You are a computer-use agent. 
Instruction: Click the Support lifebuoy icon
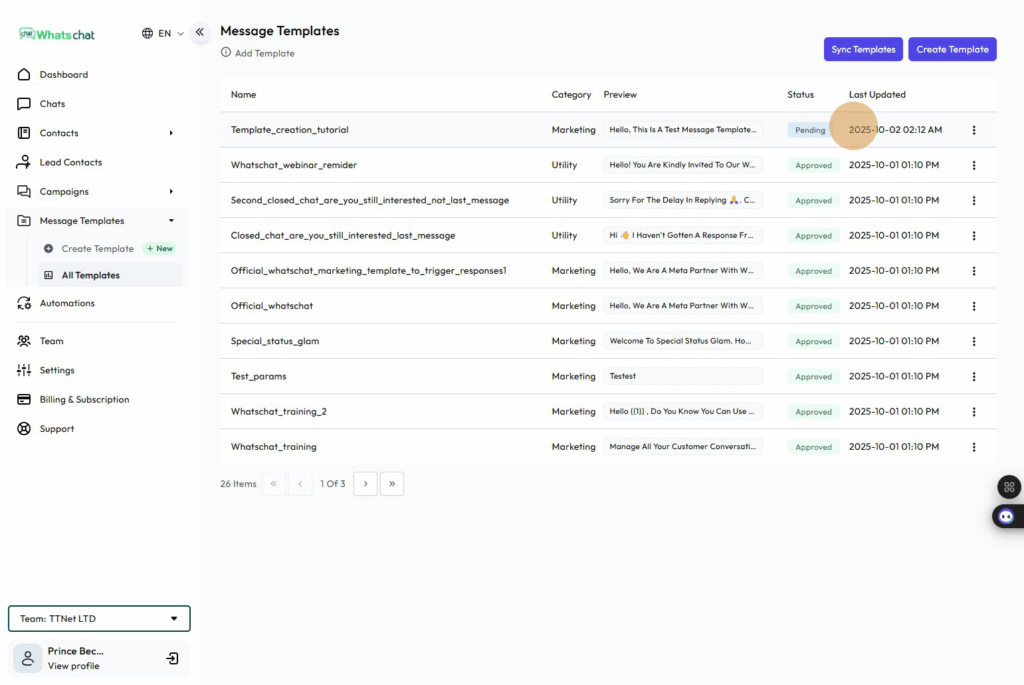pos(24,429)
